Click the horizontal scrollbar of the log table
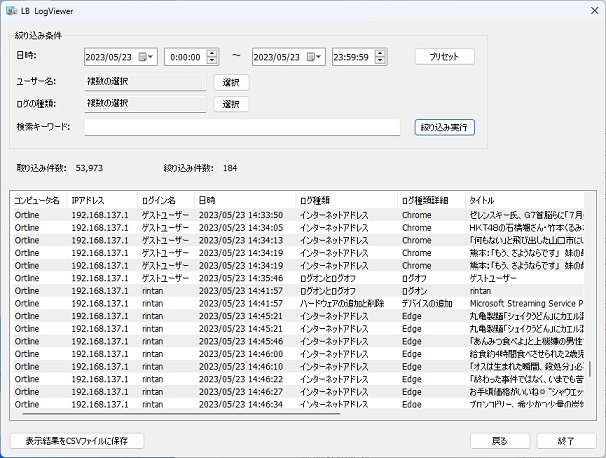 [181, 414]
